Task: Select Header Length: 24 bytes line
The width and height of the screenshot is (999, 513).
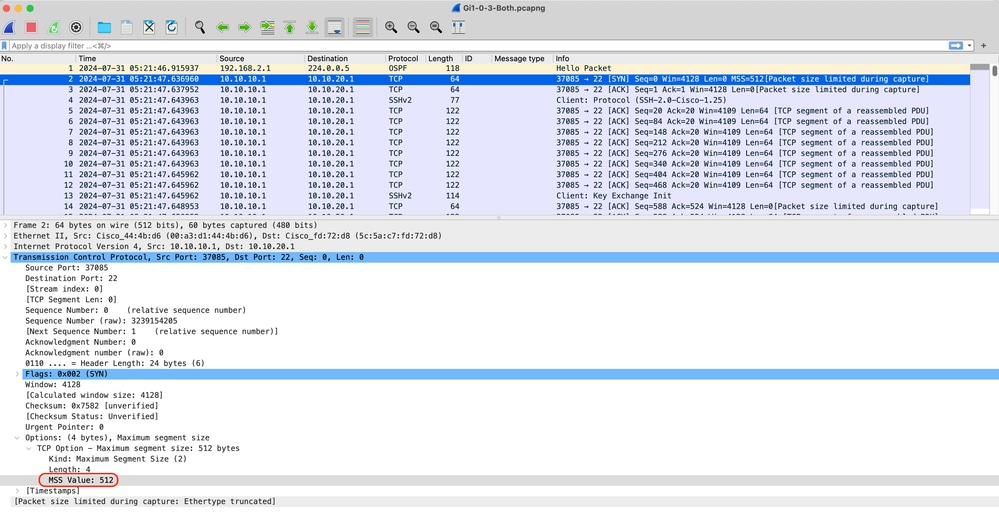Action: tap(115, 363)
